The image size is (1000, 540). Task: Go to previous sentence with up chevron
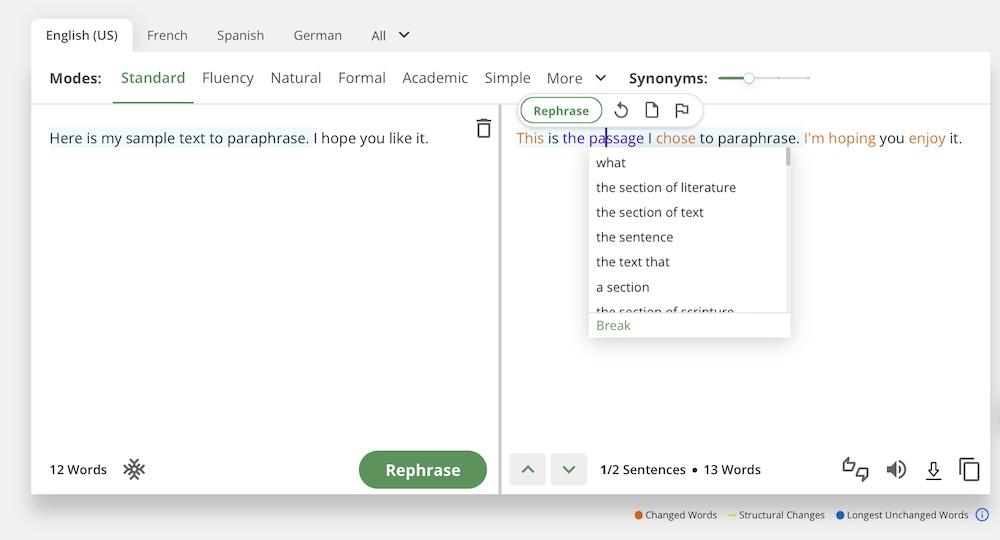527,469
